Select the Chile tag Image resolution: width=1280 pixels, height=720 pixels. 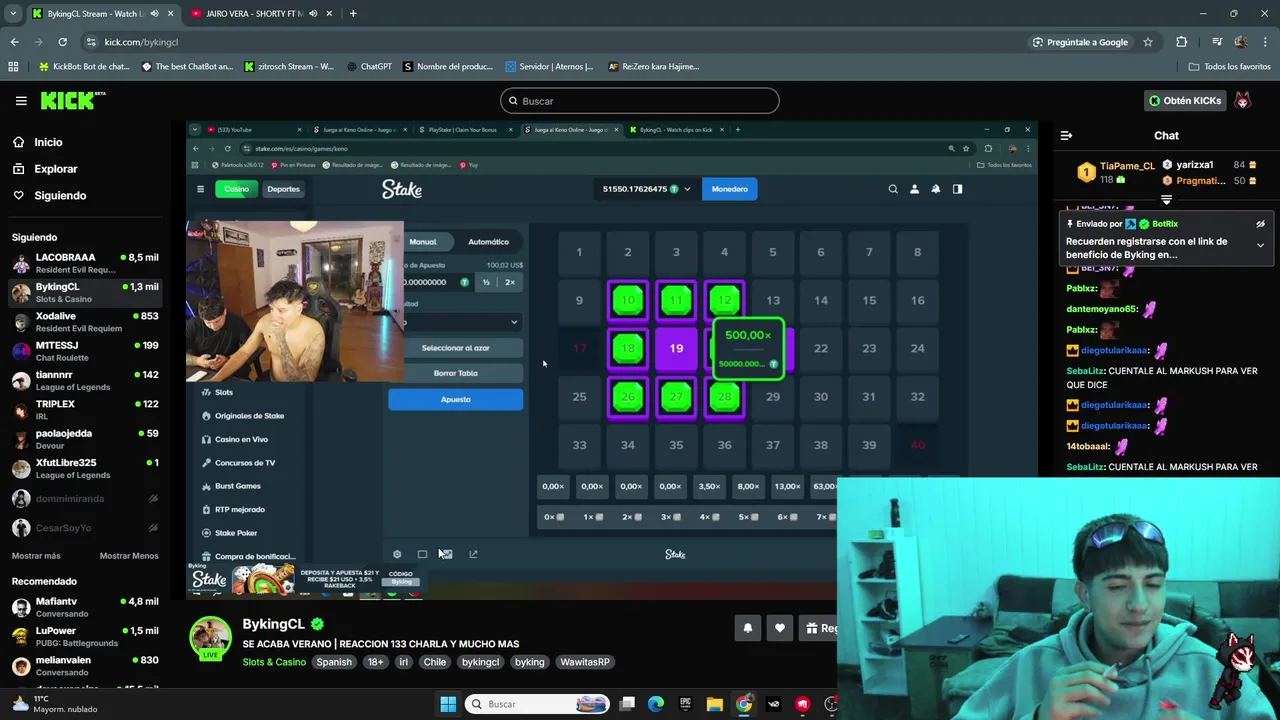[434, 662]
